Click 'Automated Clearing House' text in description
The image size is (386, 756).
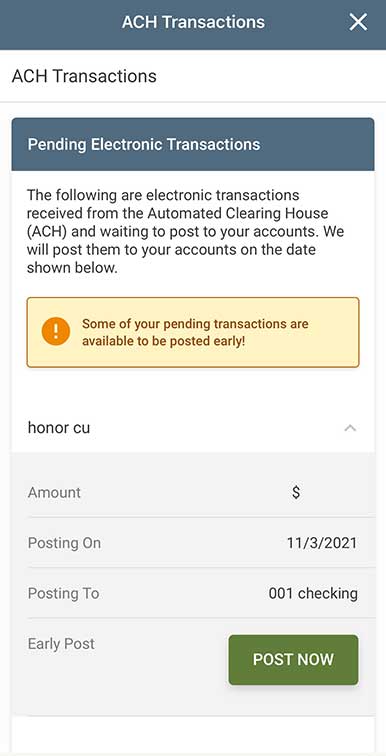coord(238,213)
